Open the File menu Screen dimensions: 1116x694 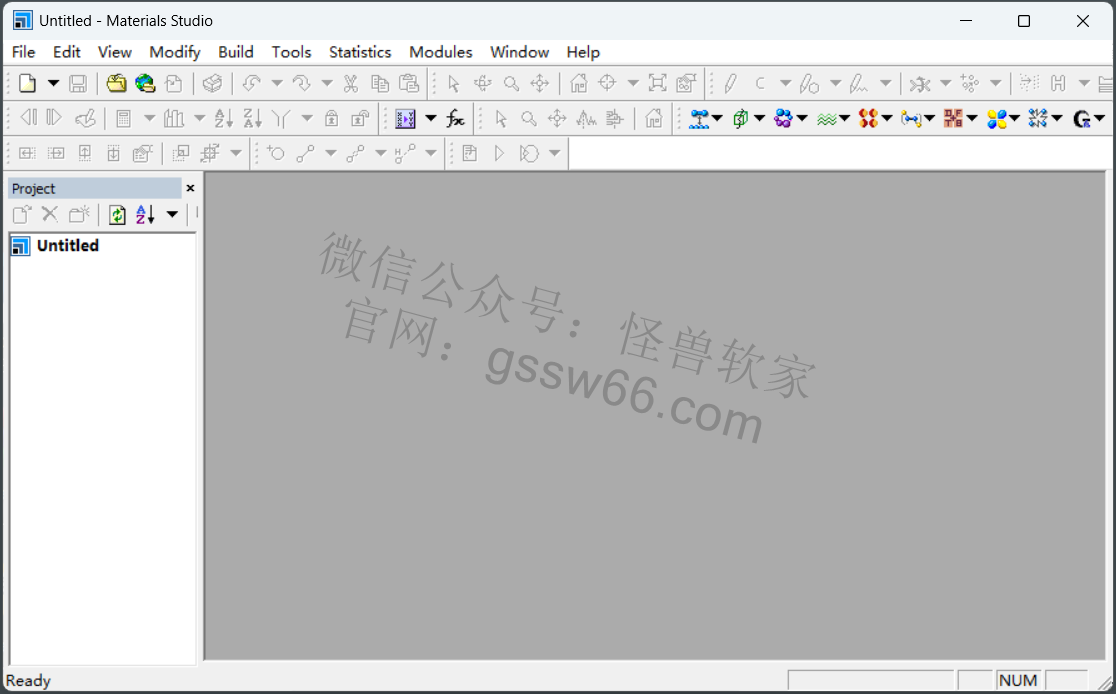[x=23, y=52]
